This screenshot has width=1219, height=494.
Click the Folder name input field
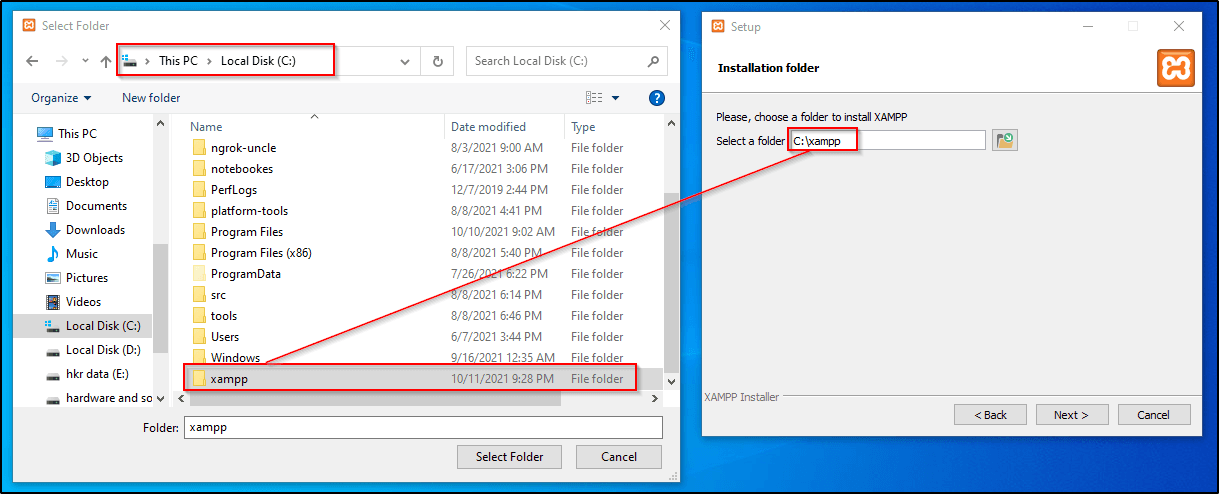pyautogui.click(x=423, y=427)
